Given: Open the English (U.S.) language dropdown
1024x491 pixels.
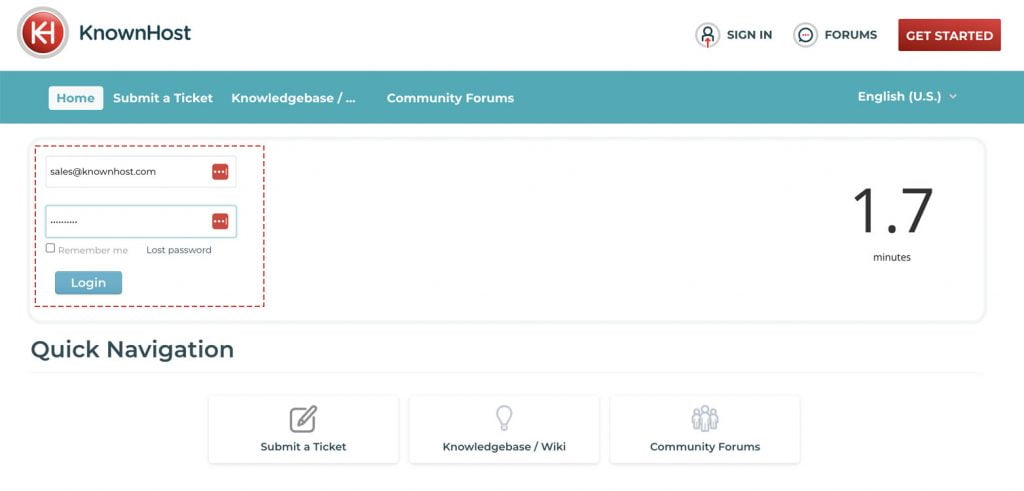Looking at the screenshot, I should [x=907, y=97].
